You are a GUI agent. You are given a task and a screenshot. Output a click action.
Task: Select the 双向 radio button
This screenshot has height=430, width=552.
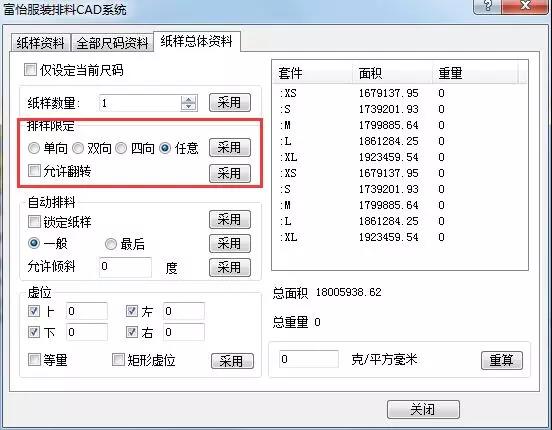78,148
